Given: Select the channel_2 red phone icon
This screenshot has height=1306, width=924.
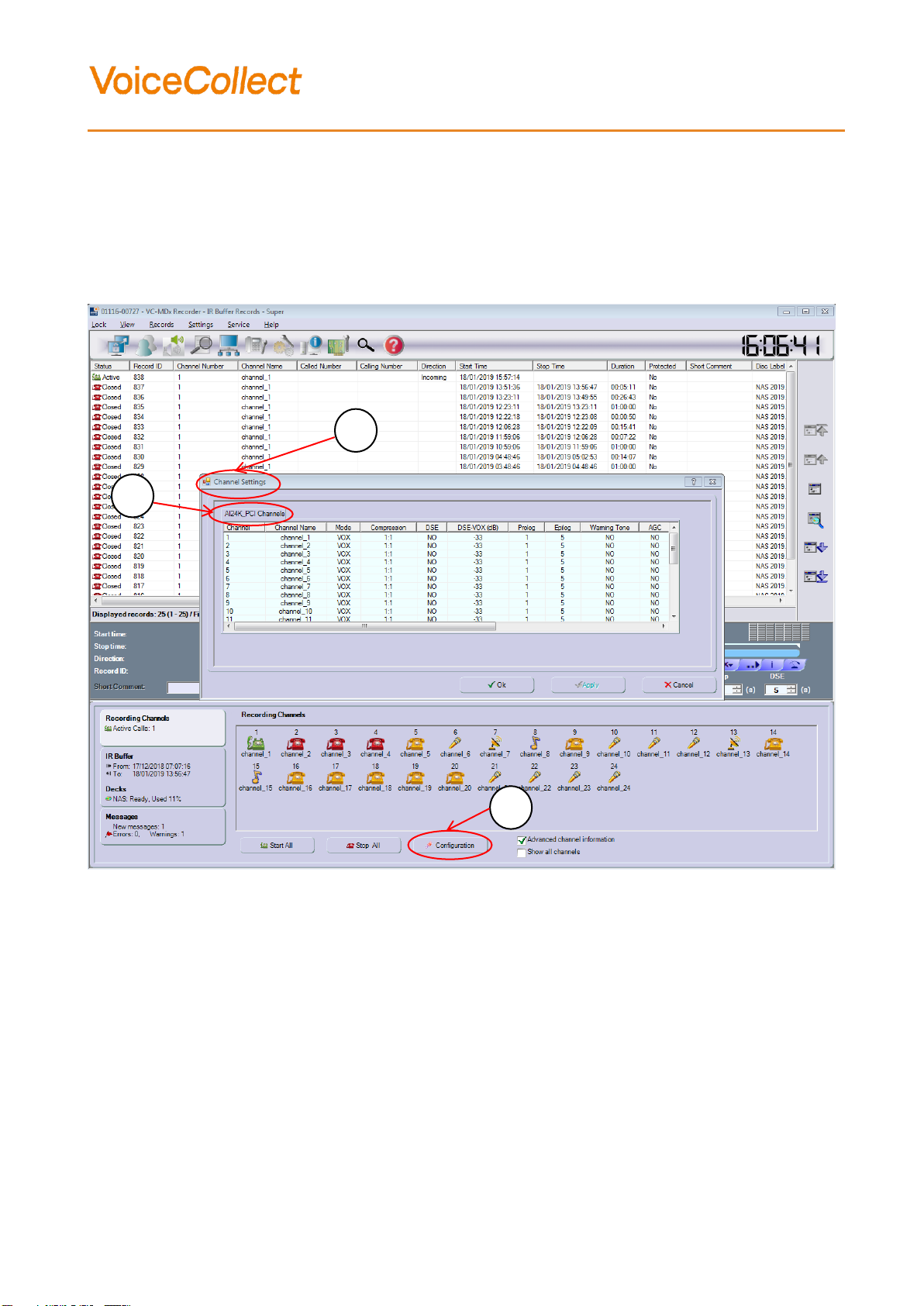Looking at the screenshot, I should [x=296, y=743].
